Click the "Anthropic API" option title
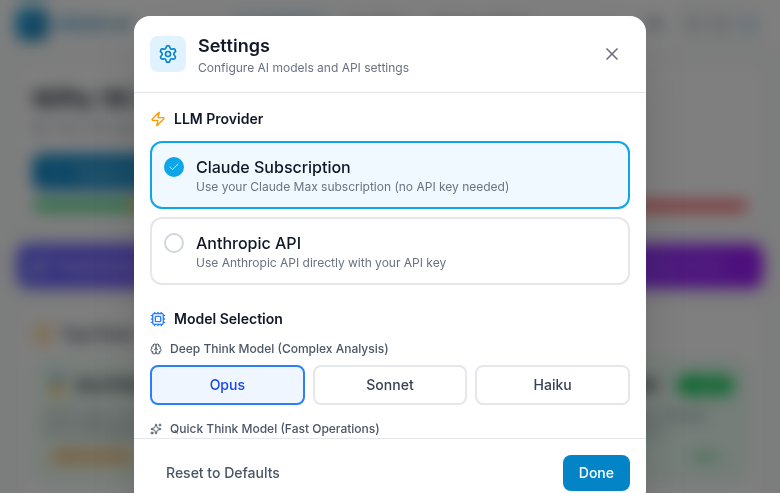The height and width of the screenshot is (493, 780). click(x=248, y=243)
